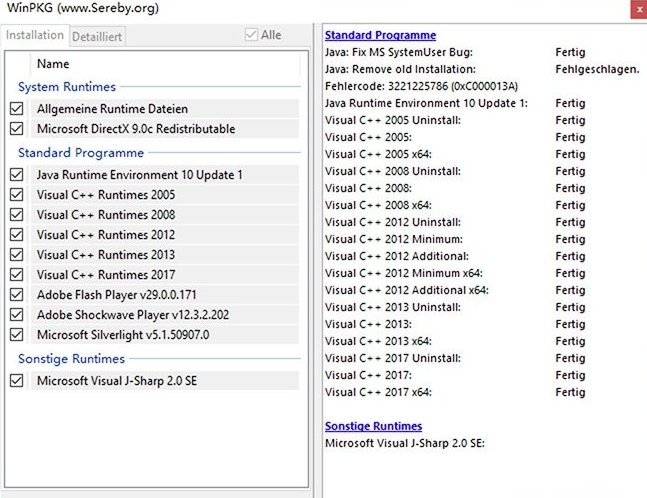Uncheck Microsoft Visual J-Sharp 2.0 SE checkbox
The width and height of the screenshot is (647, 498).
(x=17, y=380)
